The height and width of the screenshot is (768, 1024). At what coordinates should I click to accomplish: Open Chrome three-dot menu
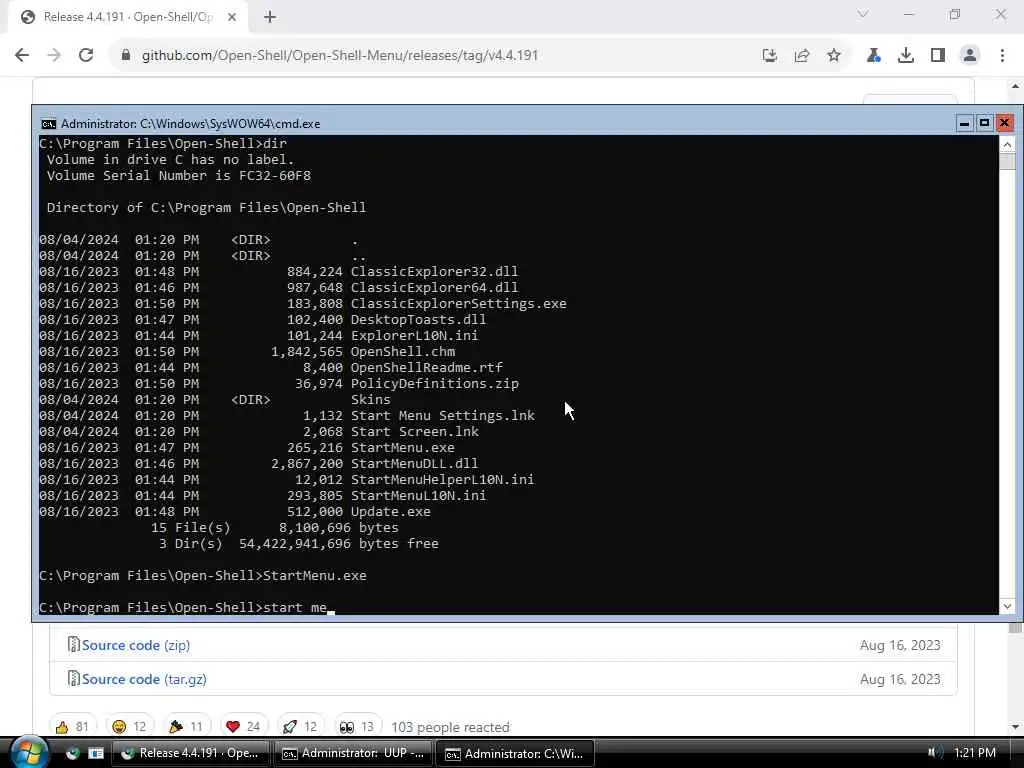1002,56
